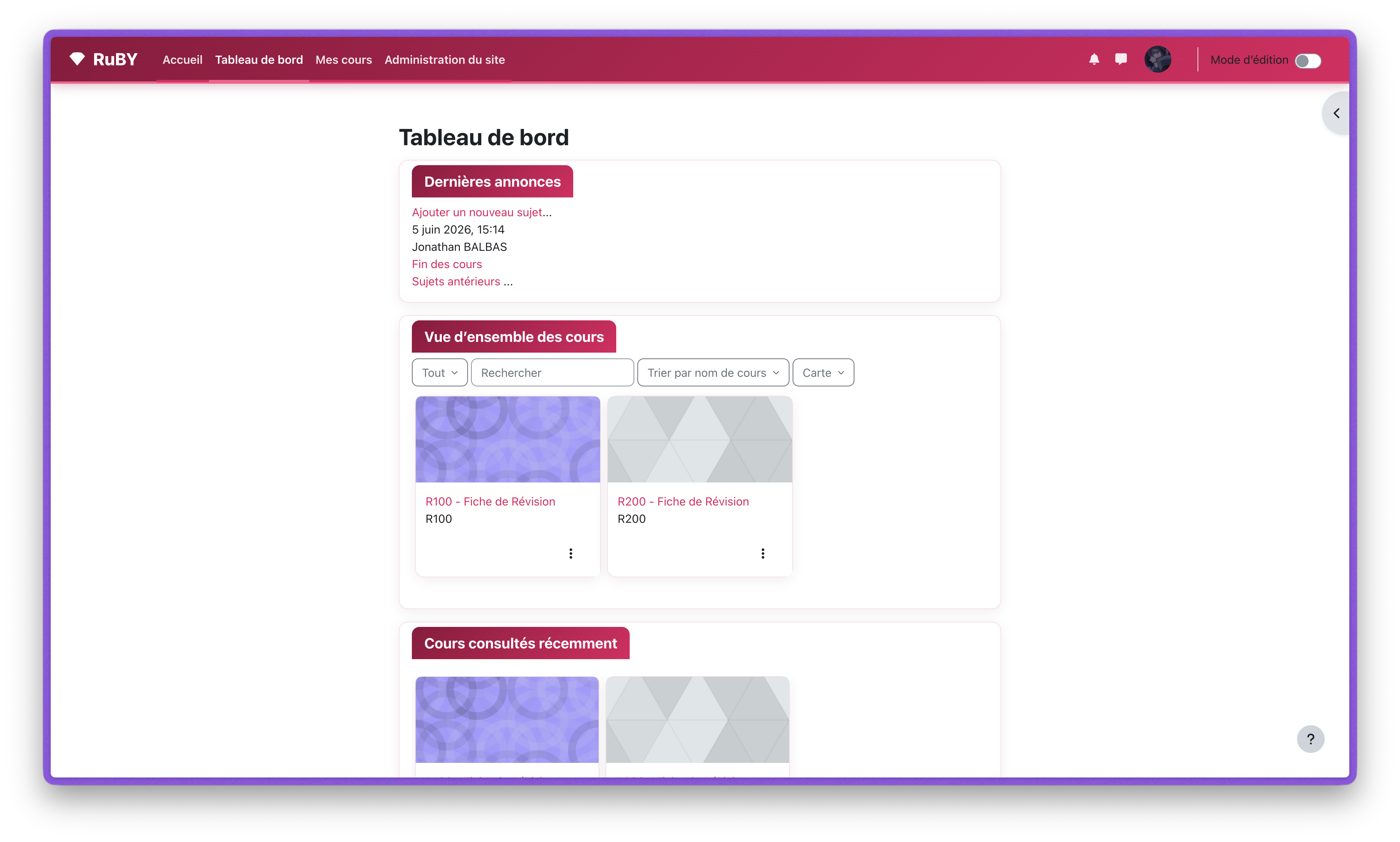1400x842 pixels.
Task: Open the user avatar menu
Action: click(x=1158, y=59)
